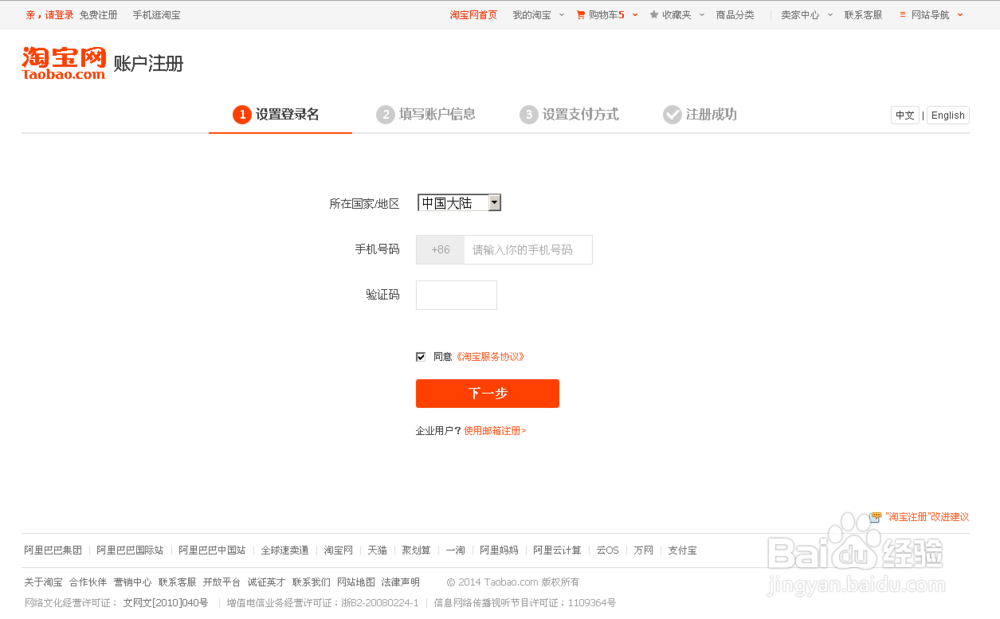Click the step 1 设置登录名 circle
Image resolution: width=1000 pixels, height=619 pixels.
click(243, 114)
